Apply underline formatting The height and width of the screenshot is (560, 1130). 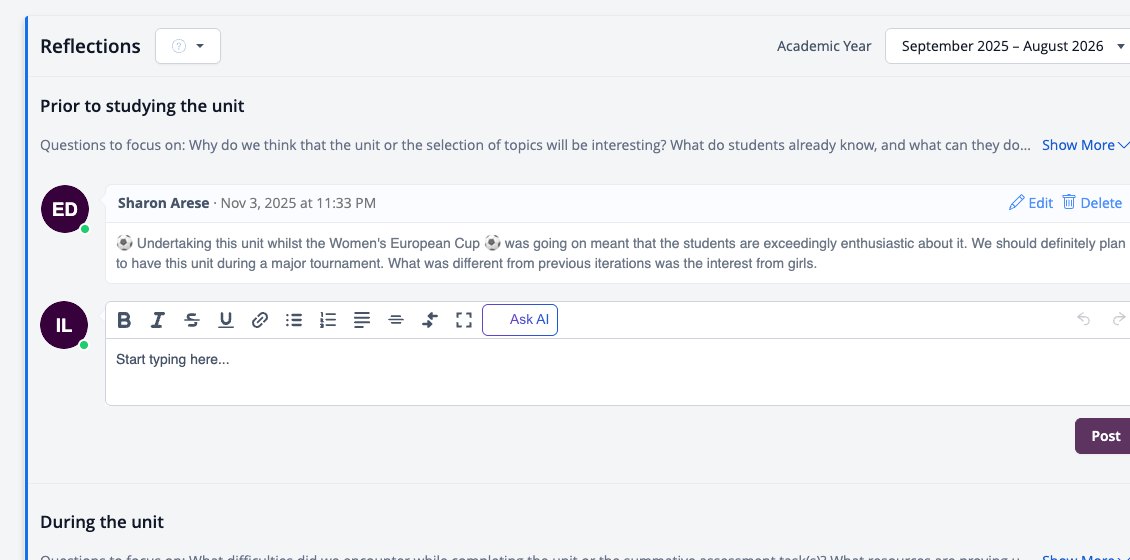226,320
